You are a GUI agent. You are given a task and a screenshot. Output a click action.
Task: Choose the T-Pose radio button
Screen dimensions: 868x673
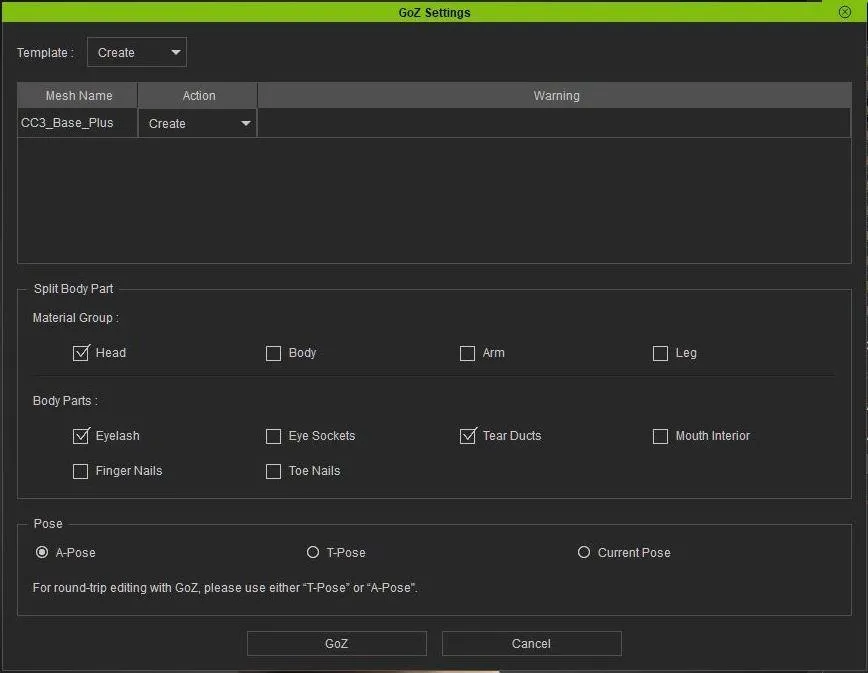[313, 552]
